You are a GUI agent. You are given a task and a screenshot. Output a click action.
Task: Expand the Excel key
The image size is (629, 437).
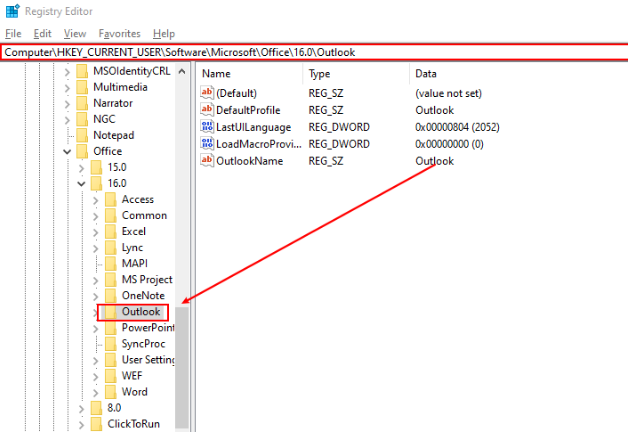click(95, 232)
